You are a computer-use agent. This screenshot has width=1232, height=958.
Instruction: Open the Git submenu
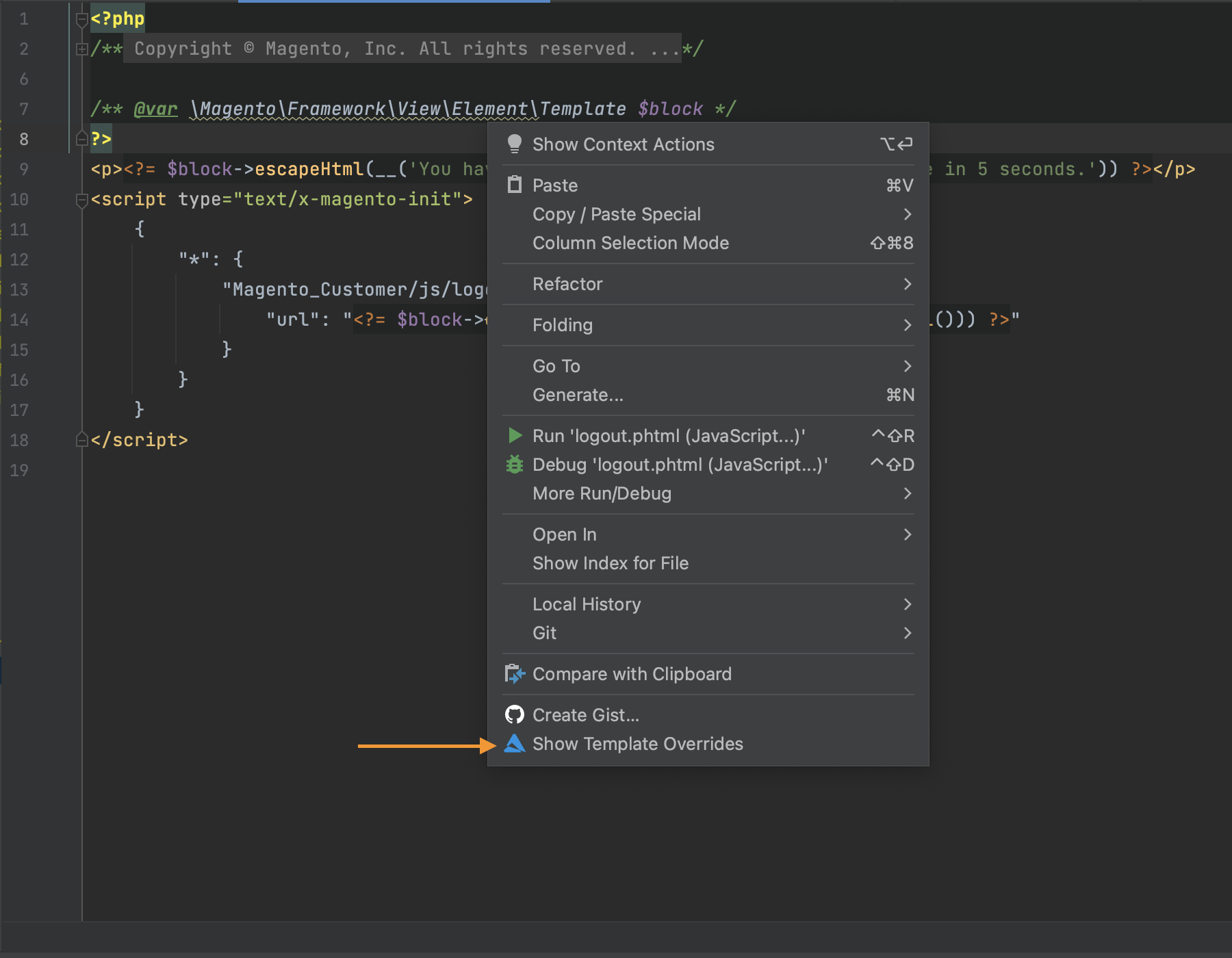point(708,633)
